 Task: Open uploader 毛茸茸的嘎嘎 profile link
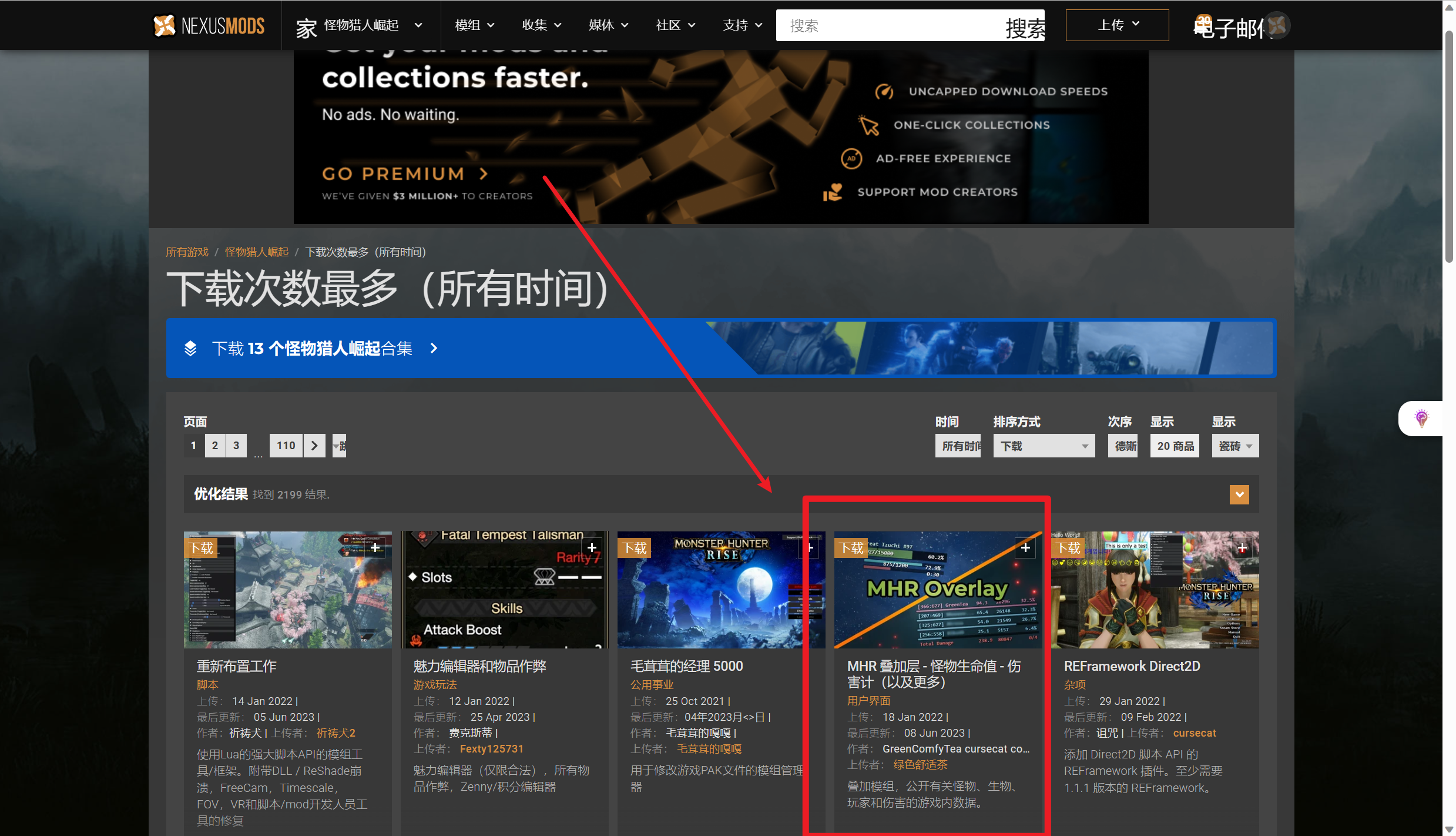click(709, 749)
